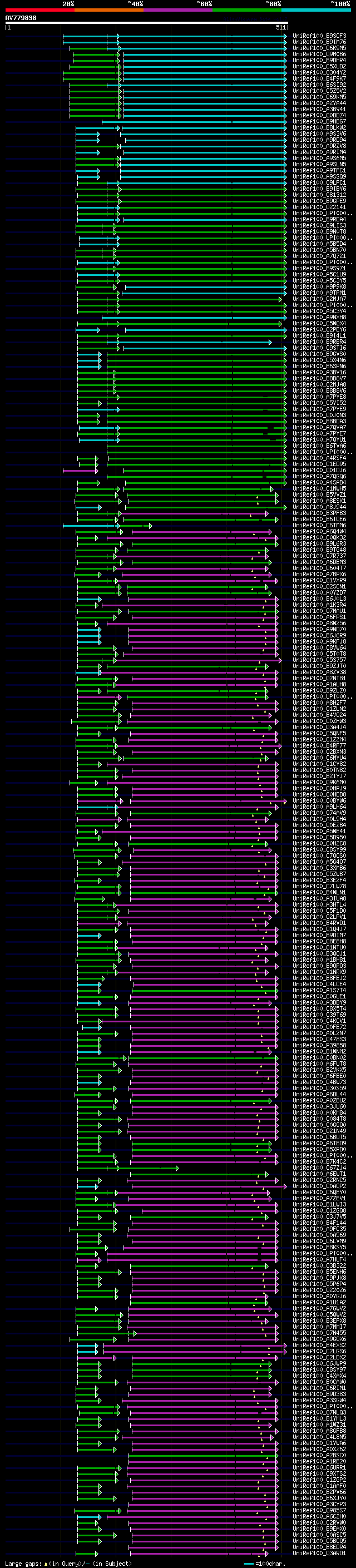Click the cyan alignment bar for UniRef100_B4F9K7
This screenshot has width=356, height=1568.
[205, 78]
